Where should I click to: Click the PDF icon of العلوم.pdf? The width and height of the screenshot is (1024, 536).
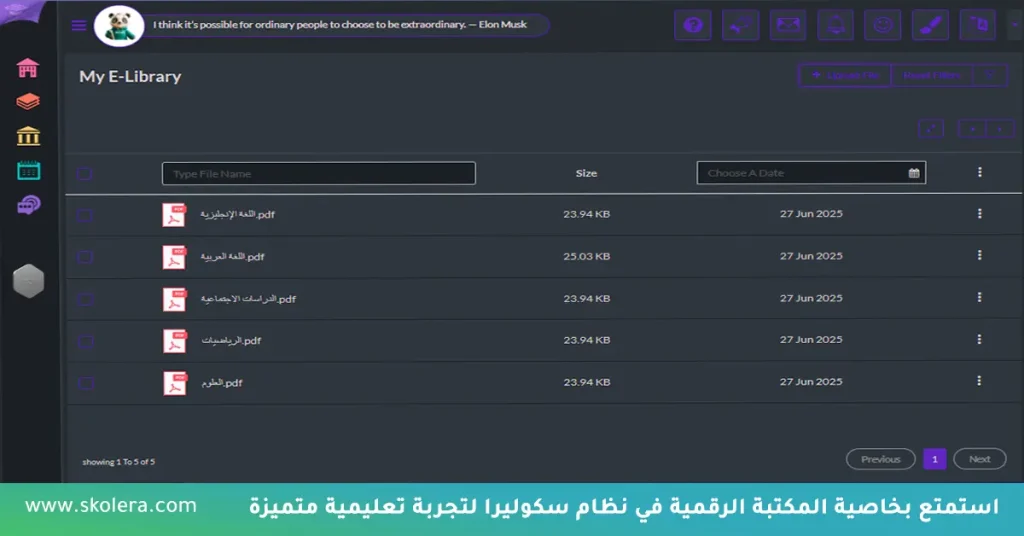point(174,383)
